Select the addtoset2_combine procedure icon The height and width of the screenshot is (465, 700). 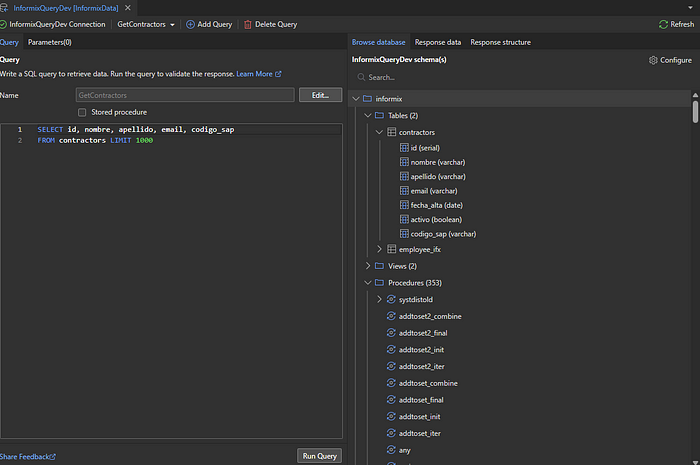[x=392, y=316]
